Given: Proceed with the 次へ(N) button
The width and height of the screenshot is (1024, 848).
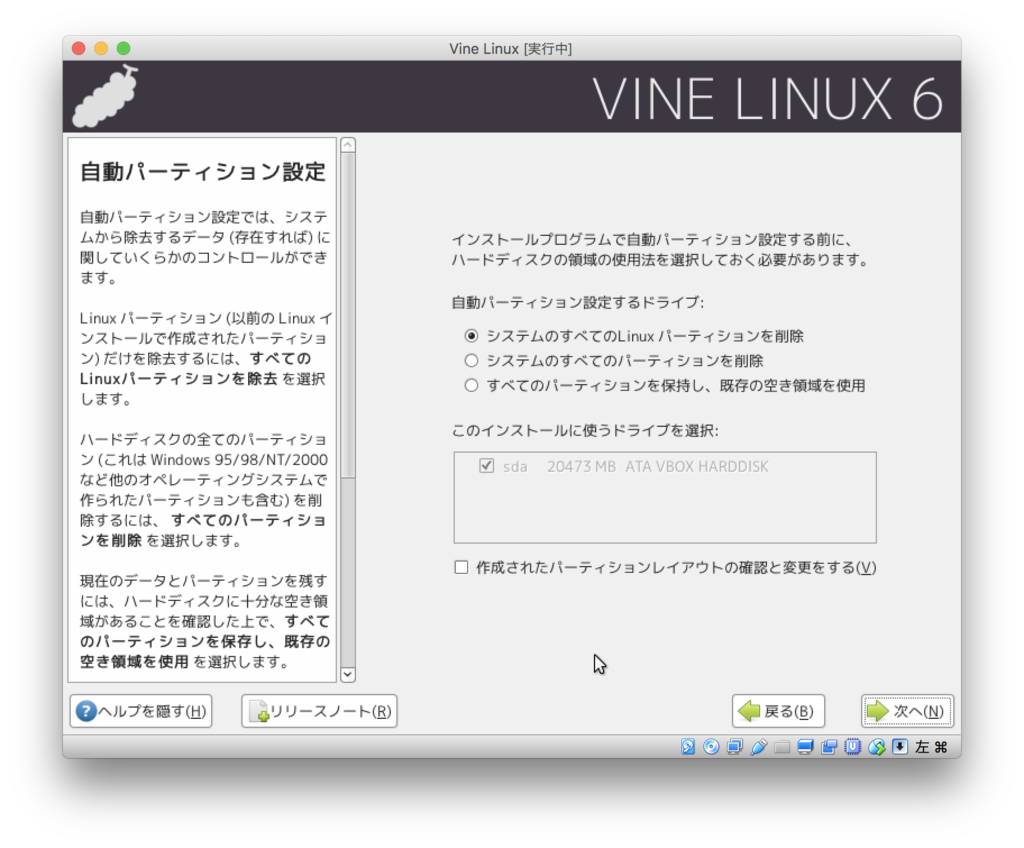Looking at the screenshot, I should point(907,711).
